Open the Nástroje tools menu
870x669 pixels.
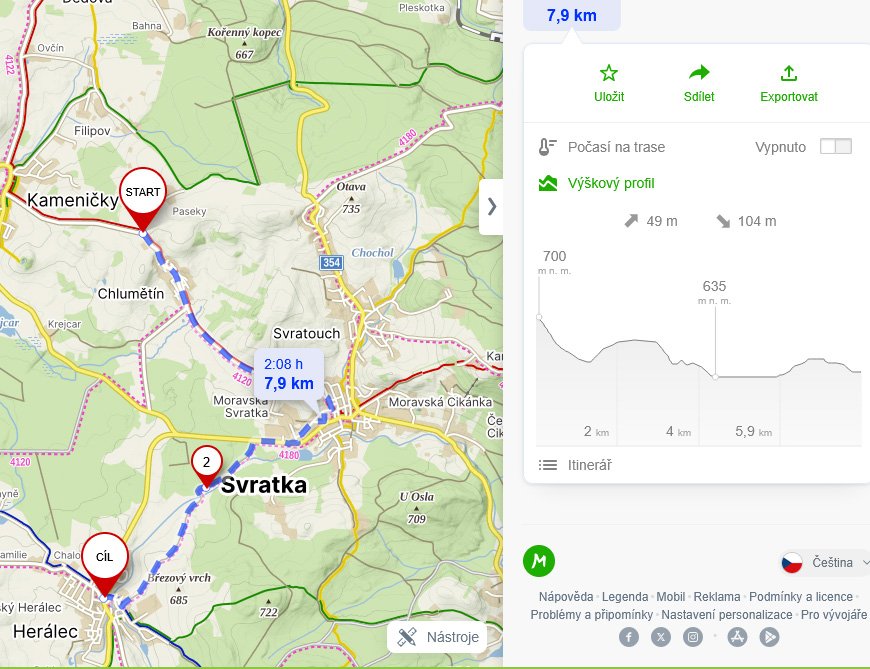coord(438,637)
